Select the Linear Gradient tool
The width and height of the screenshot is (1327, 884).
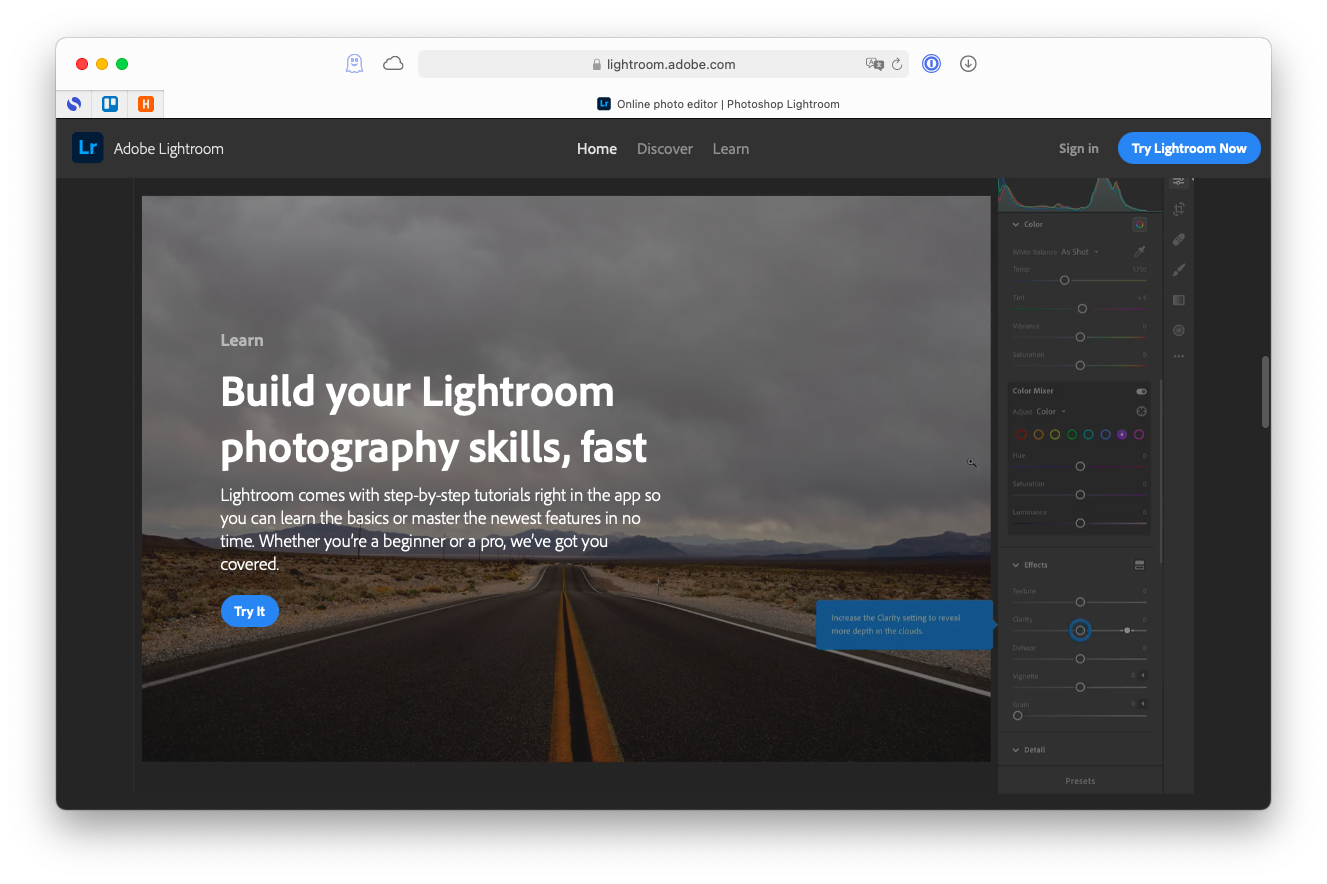[x=1178, y=299]
